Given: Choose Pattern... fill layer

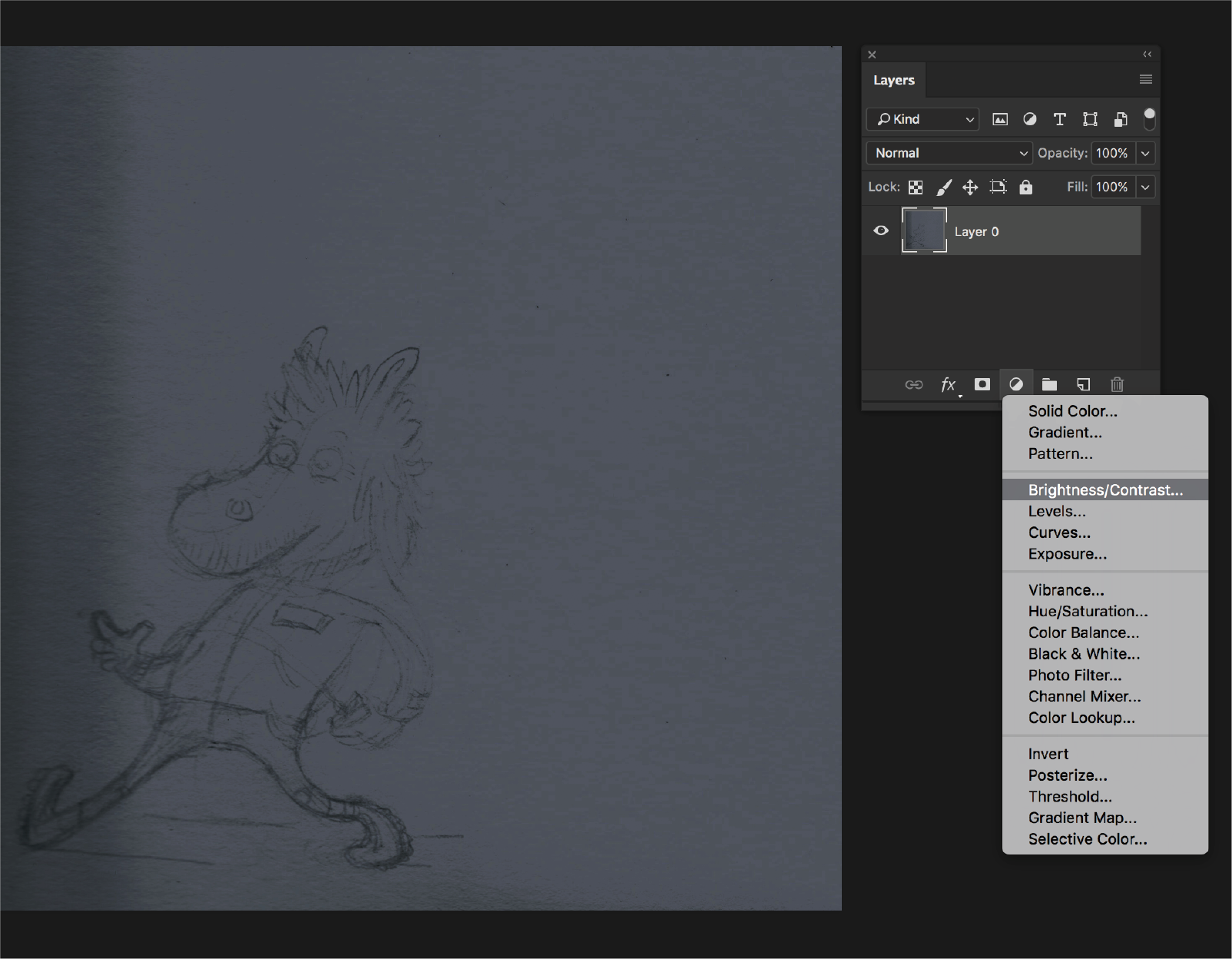Looking at the screenshot, I should pyautogui.click(x=1105, y=453).
